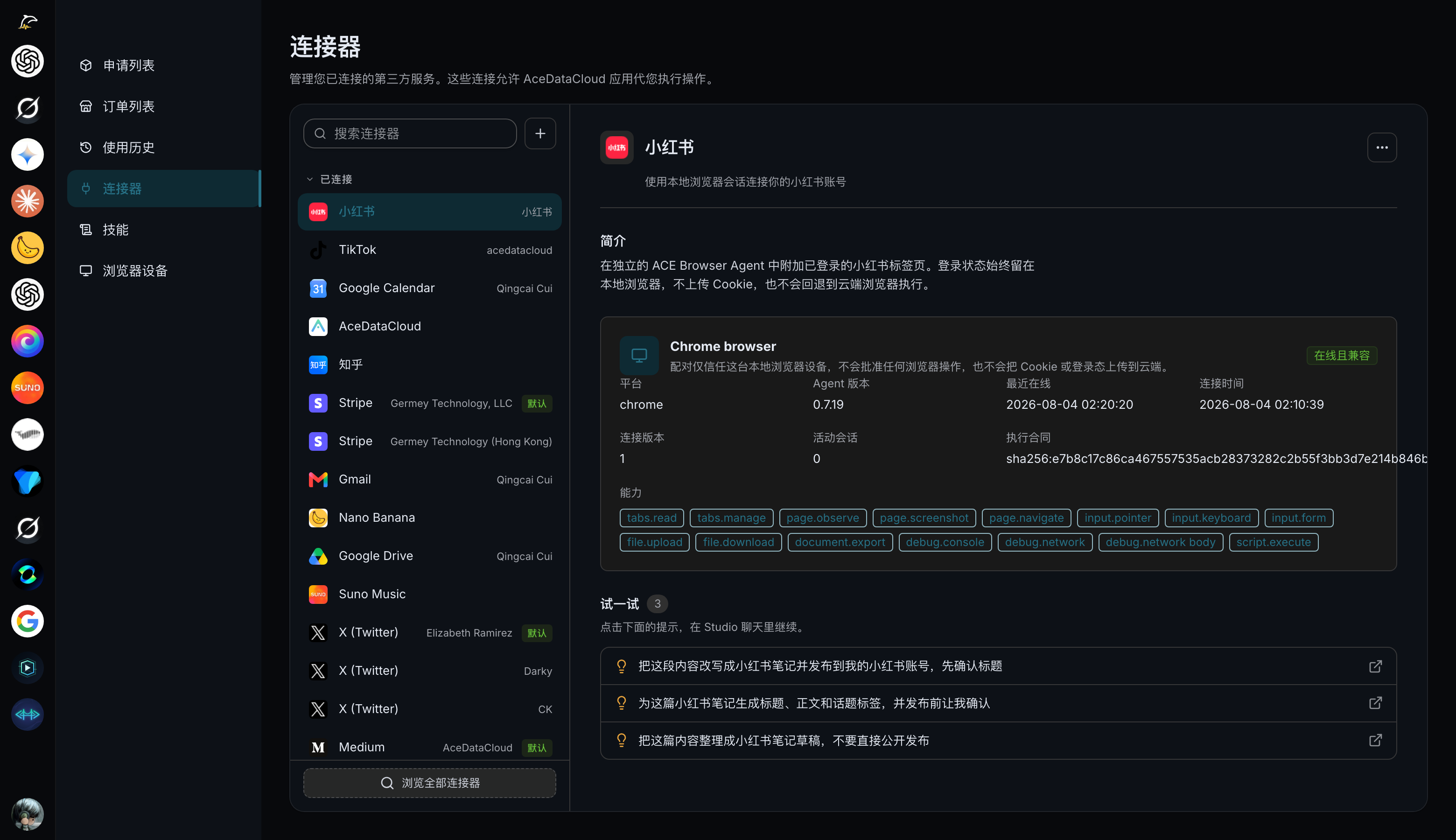Open prompt 把这篇内容整理成小红书笔记草稿
The width and height of the screenshot is (1456, 840).
click(999, 741)
